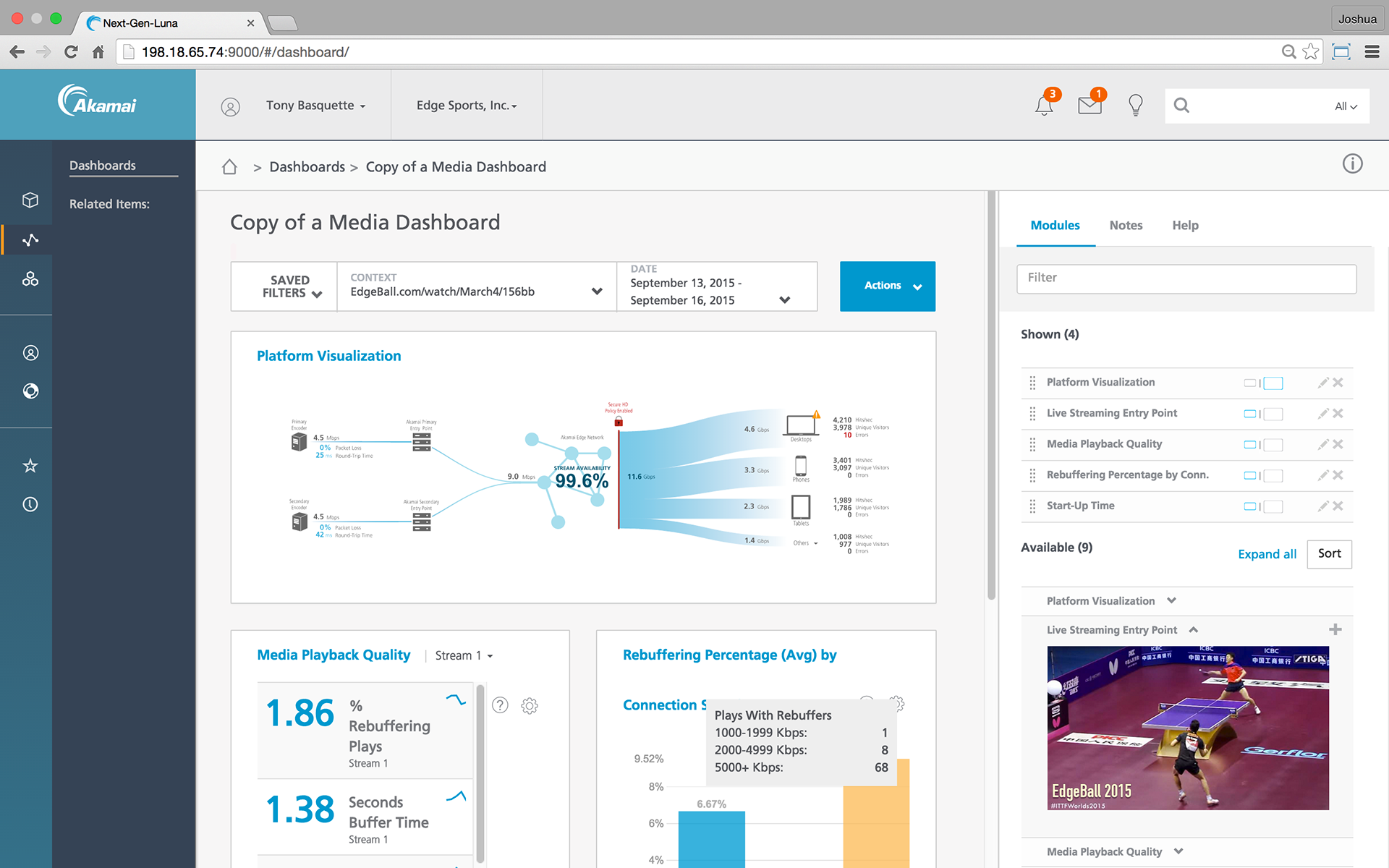Switch to the Modules tab
1389x868 pixels.
1055,226
